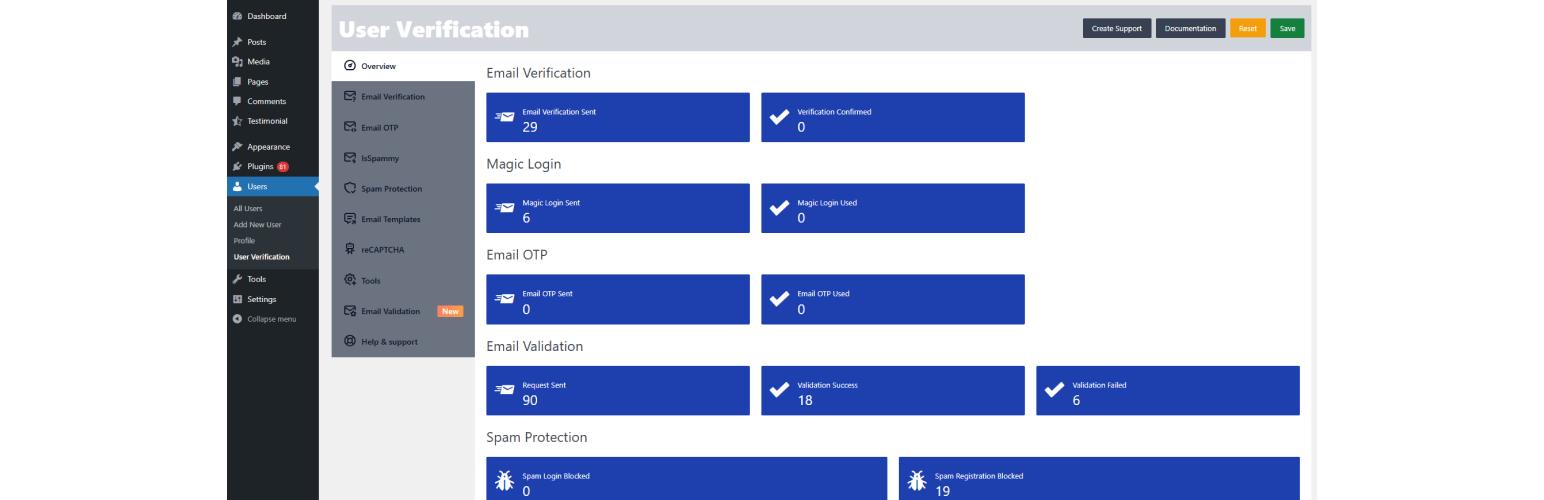Click the Email Verification Sent card
The image size is (1544, 500).
pos(618,117)
